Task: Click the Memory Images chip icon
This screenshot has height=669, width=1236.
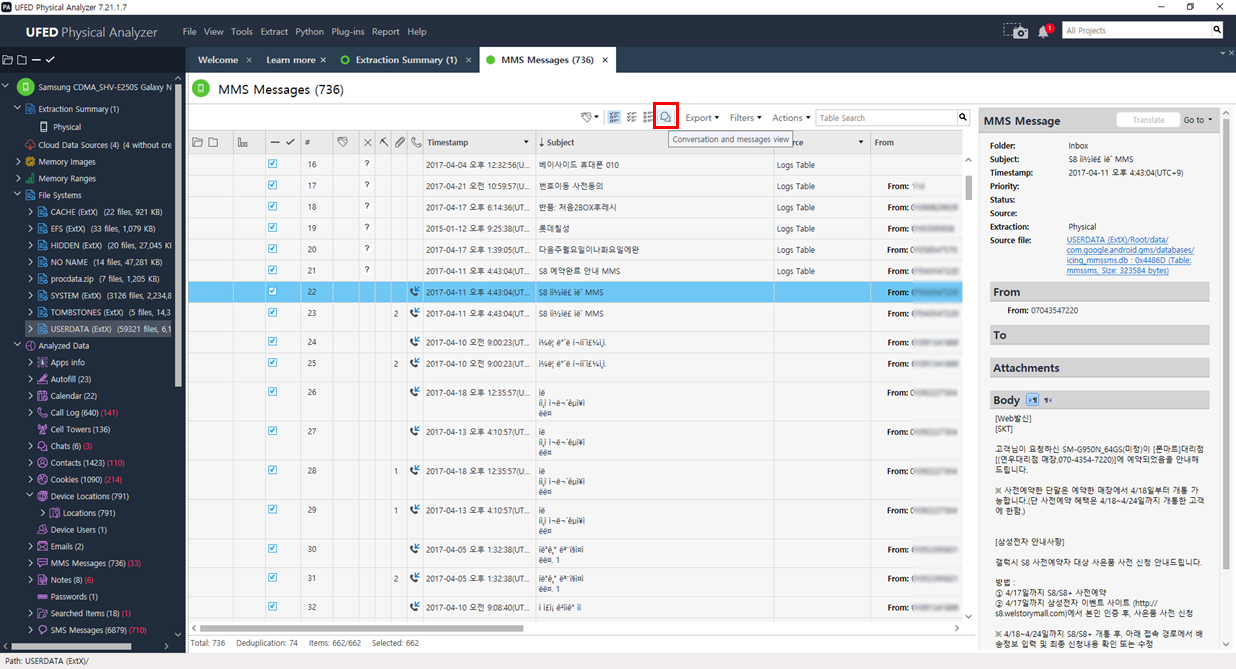Action: (31, 162)
